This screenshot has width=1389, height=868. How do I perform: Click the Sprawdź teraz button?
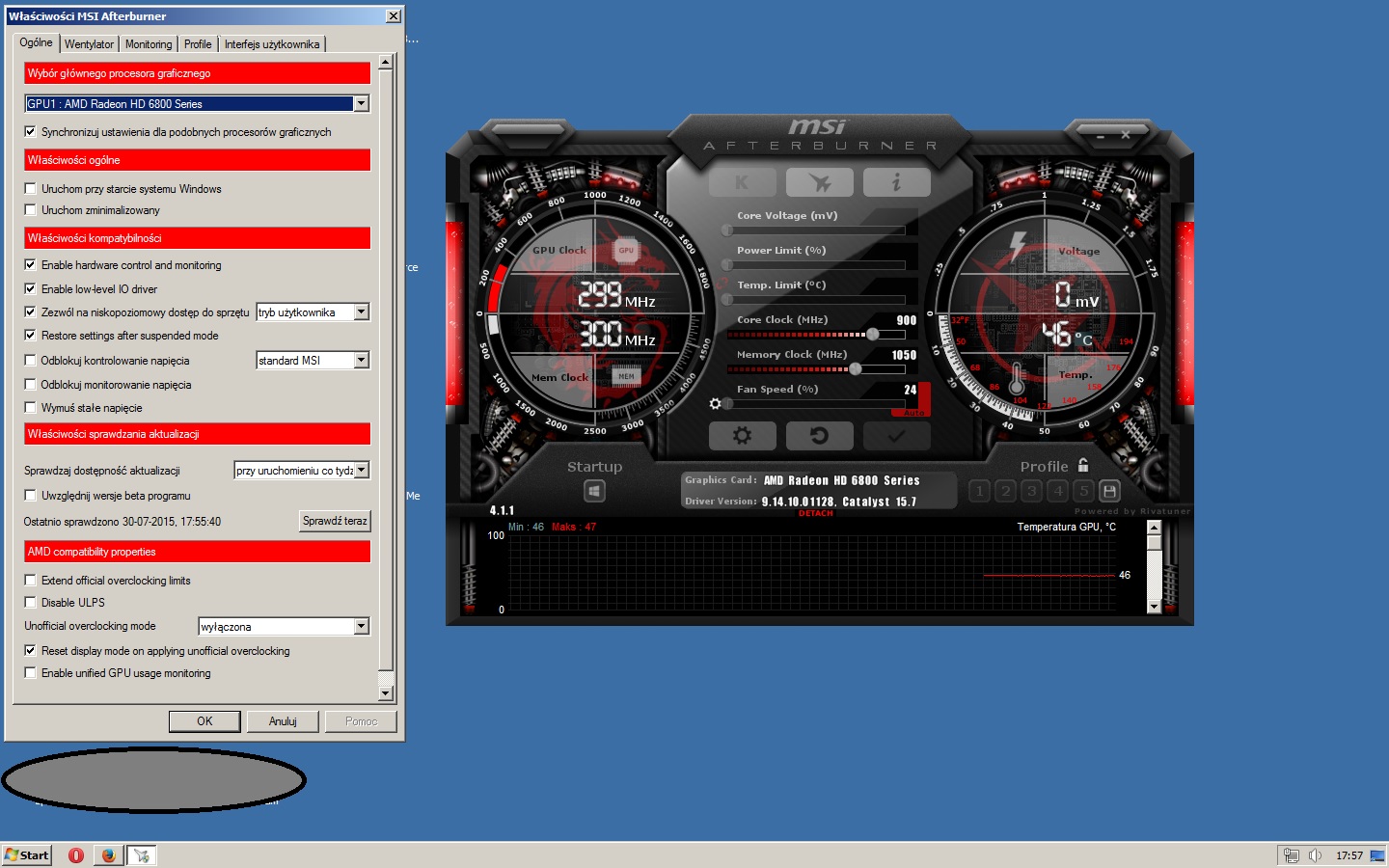(x=335, y=521)
